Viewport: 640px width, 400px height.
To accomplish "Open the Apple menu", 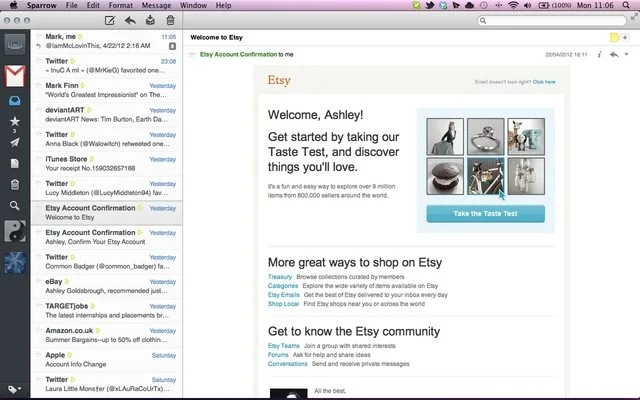I will pos(13,5).
